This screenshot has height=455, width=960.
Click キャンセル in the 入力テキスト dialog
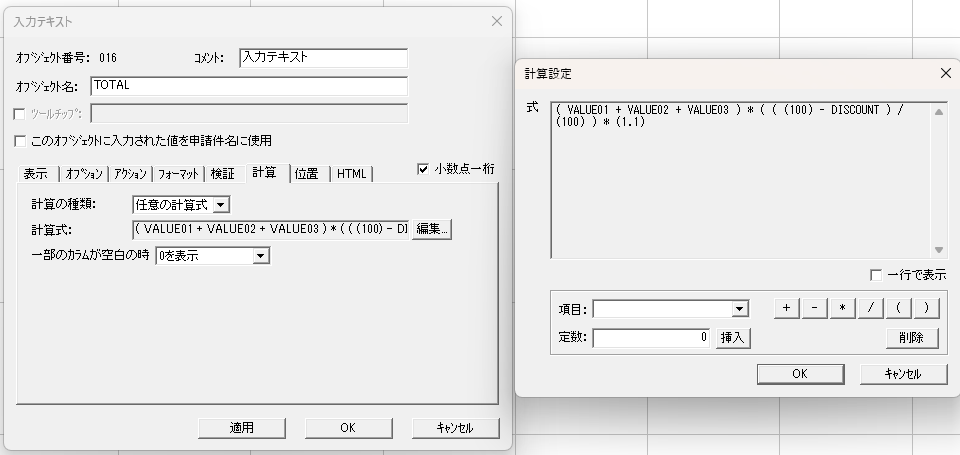(456, 428)
